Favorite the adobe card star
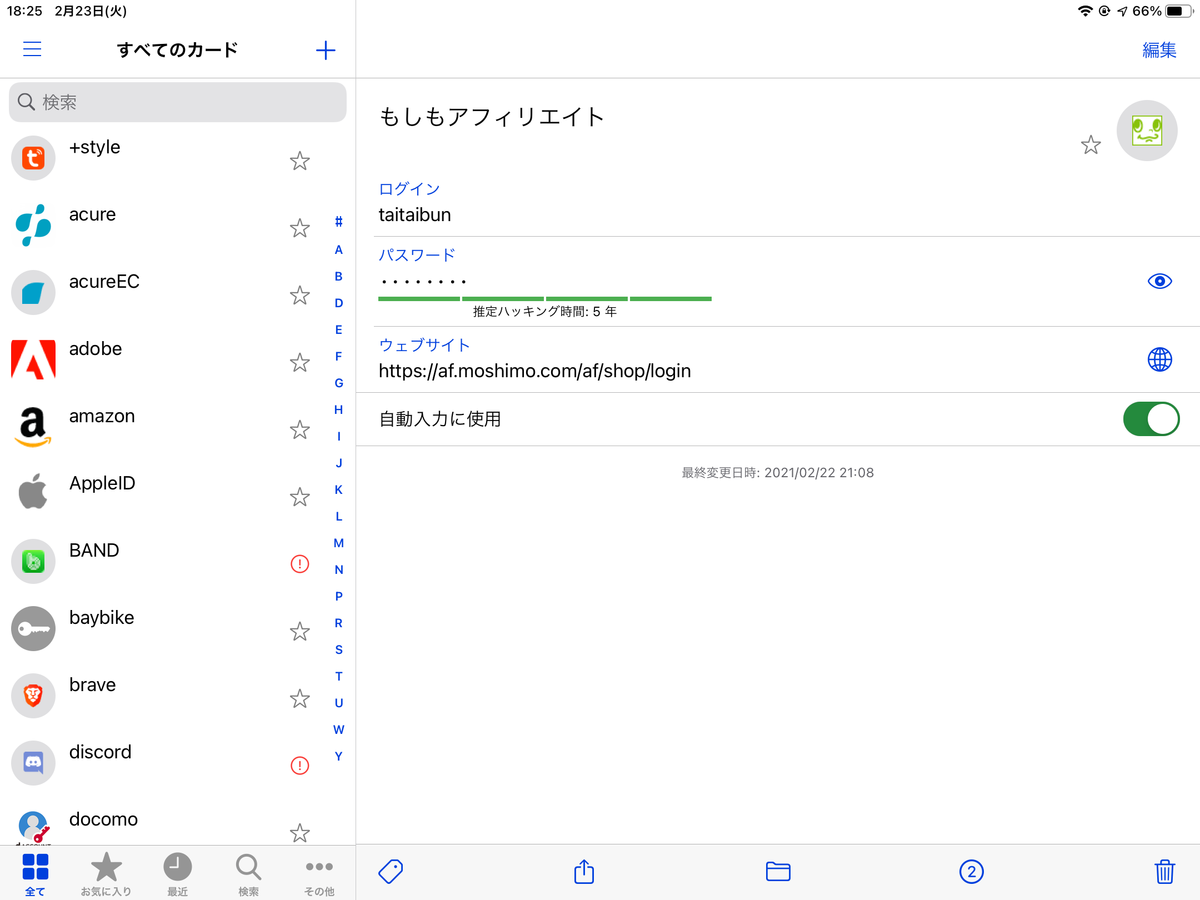Viewport: 1200px width, 900px height. pyautogui.click(x=299, y=362)
